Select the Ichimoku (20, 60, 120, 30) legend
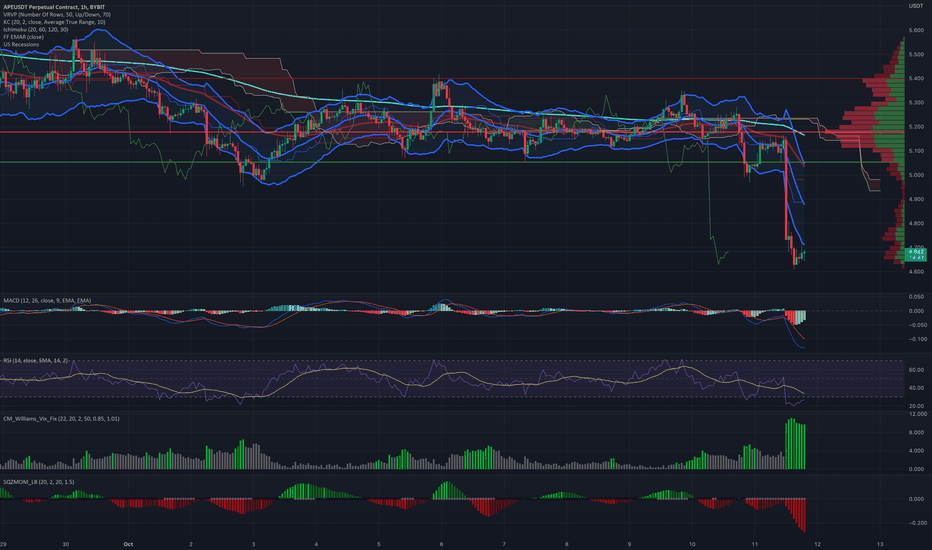The width and height of the screenshot is (932, 550). pos(36,29)
